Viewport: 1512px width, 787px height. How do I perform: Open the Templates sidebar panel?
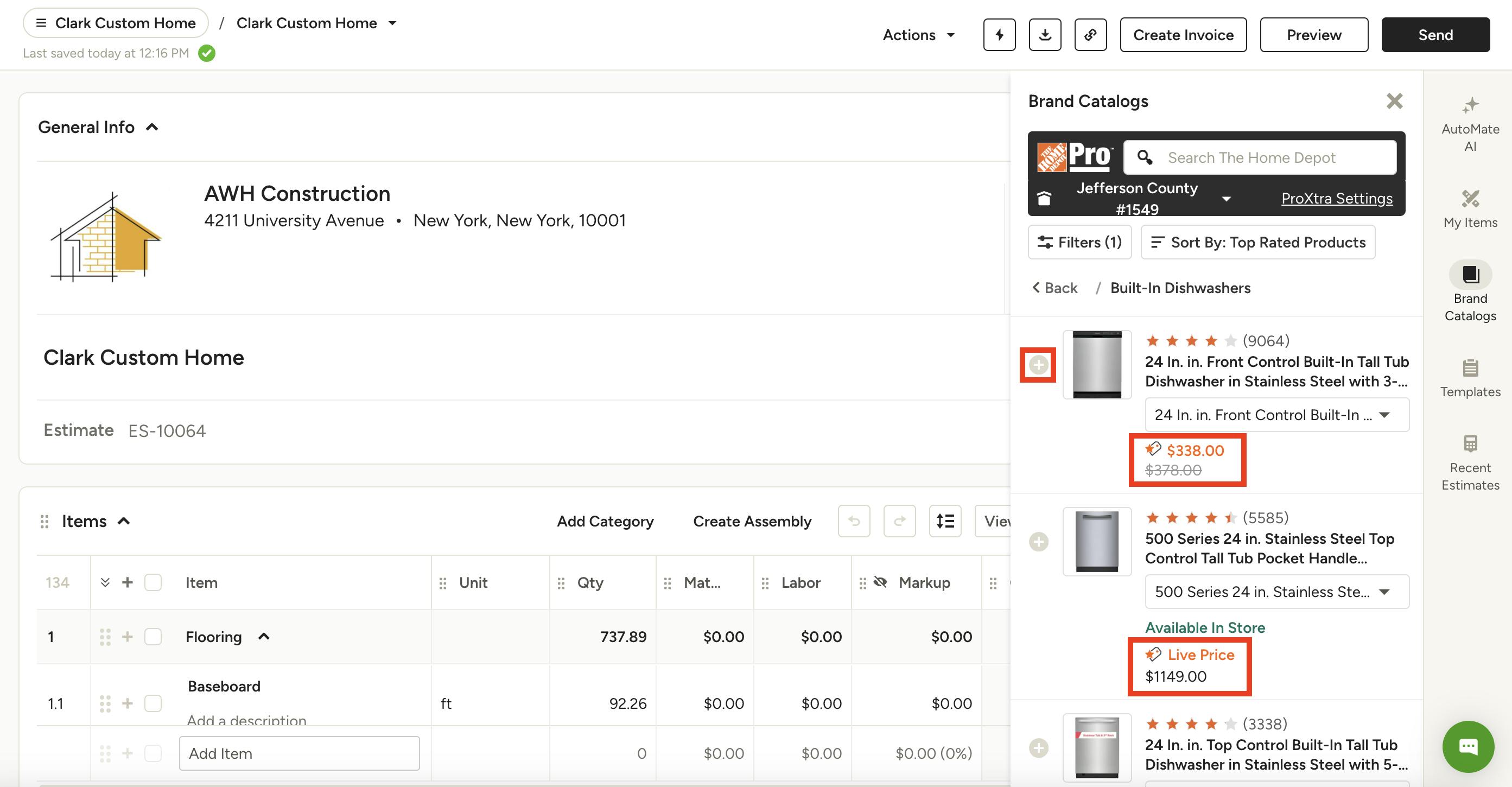[1470, 378]
